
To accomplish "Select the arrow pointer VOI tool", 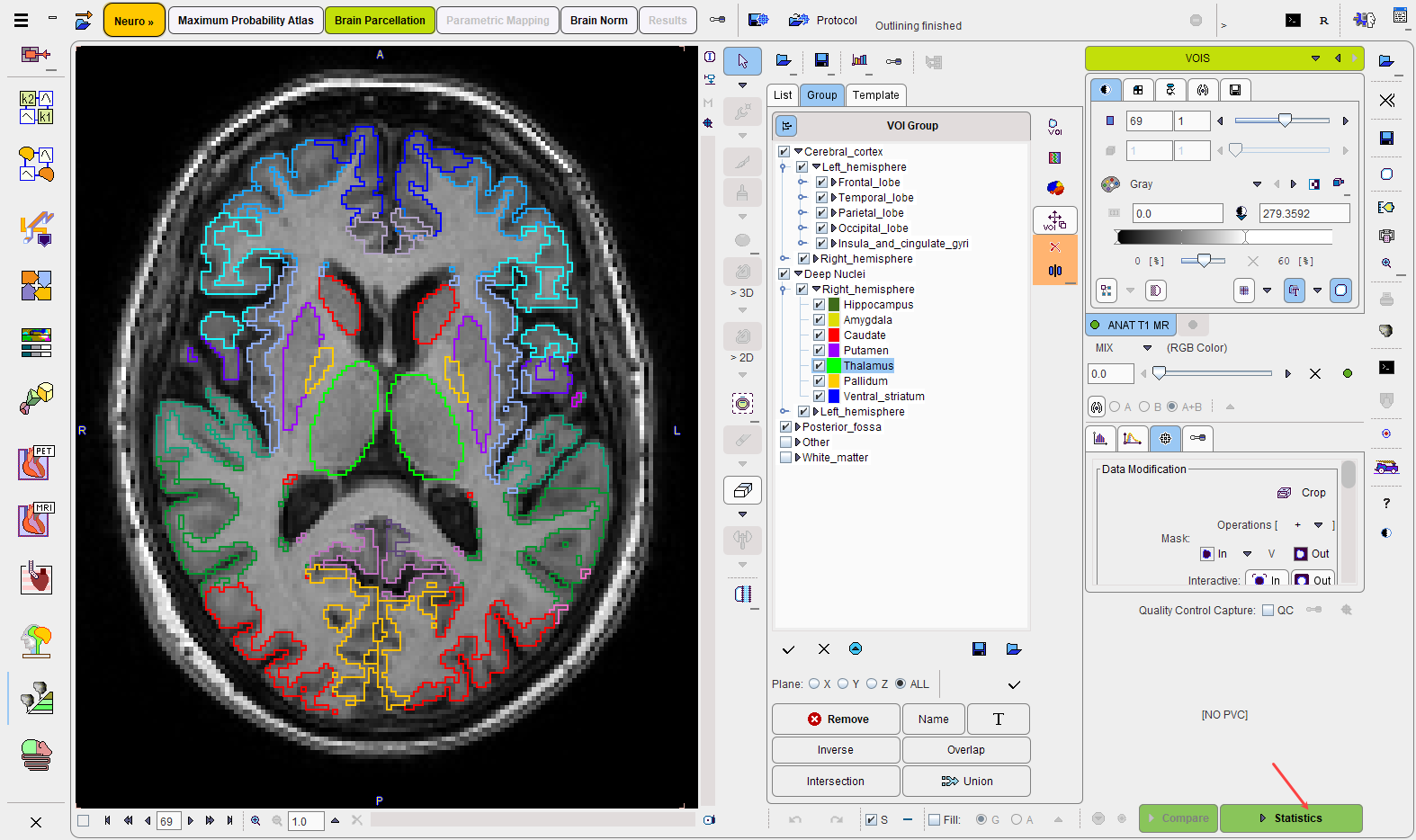I will click(742, 61).
